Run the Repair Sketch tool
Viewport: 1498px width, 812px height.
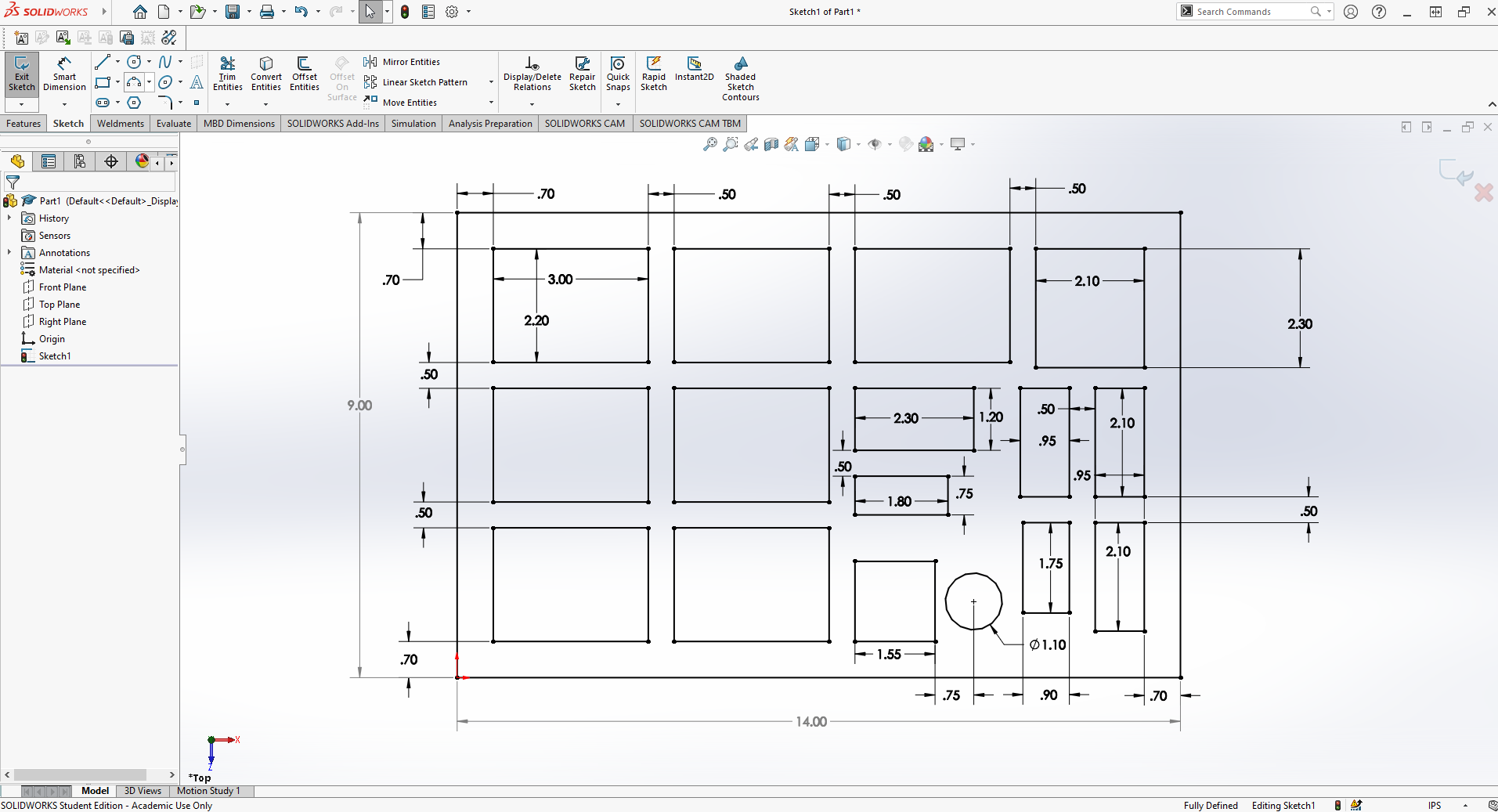click(x=583, y=74)
